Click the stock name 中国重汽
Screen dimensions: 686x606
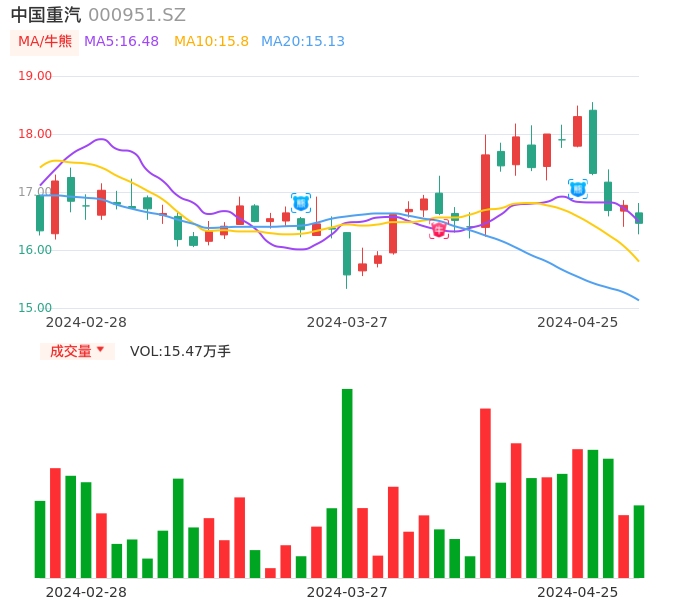46,15
